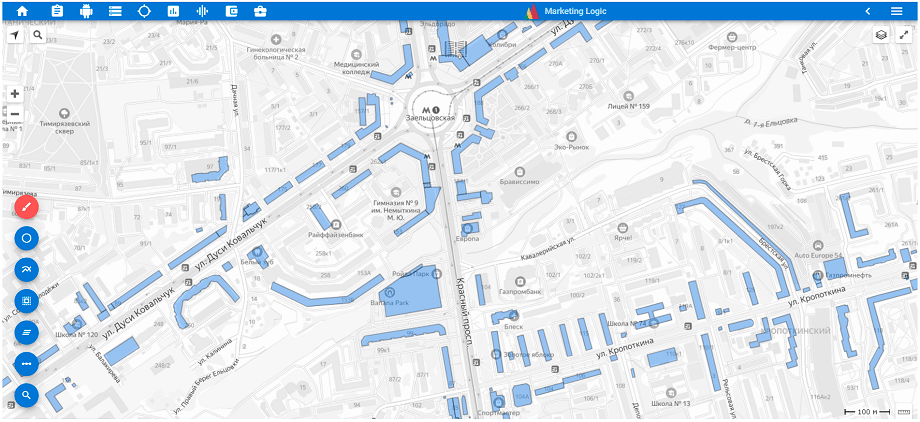Click the Тимирязевский сквер park marker

[x=65, y=113]
